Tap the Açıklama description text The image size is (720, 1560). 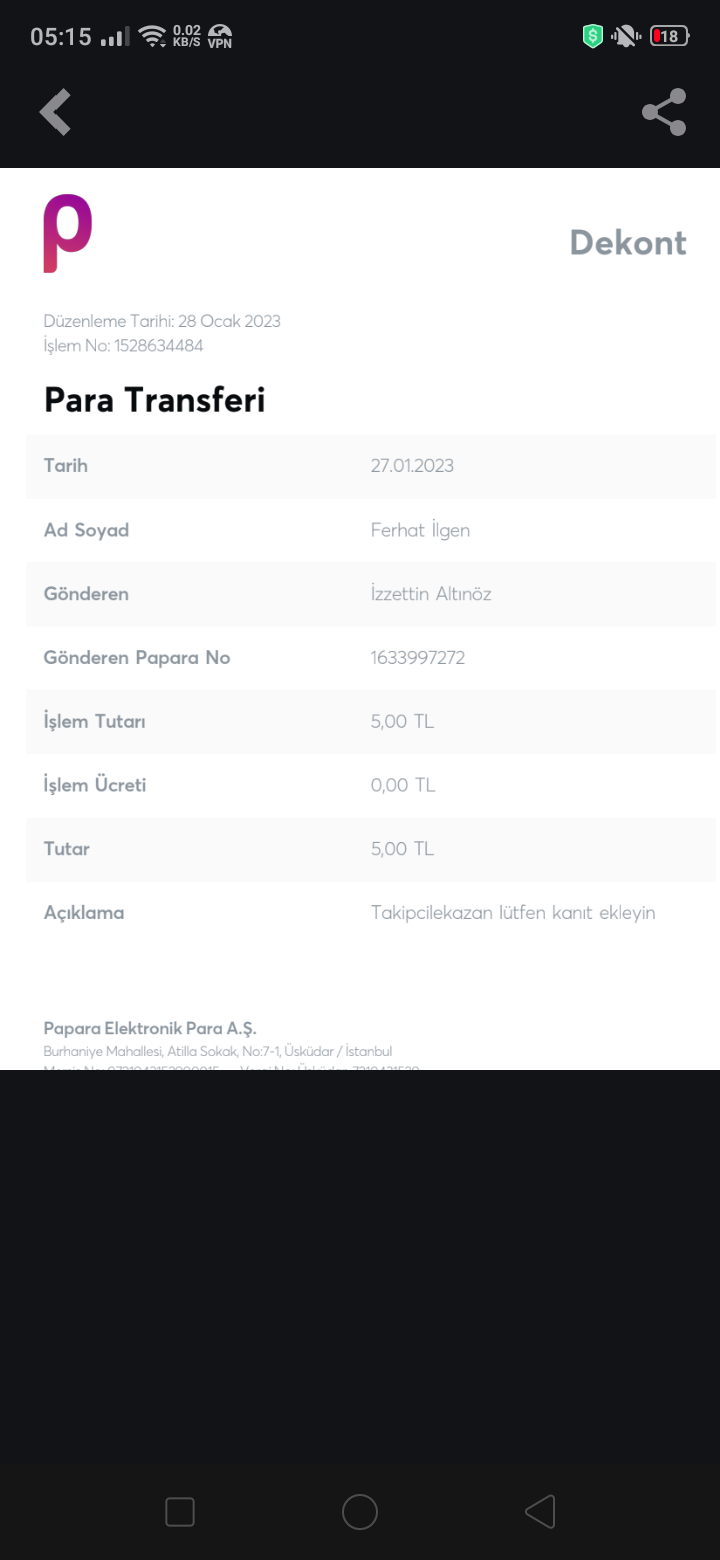[513, 913]
